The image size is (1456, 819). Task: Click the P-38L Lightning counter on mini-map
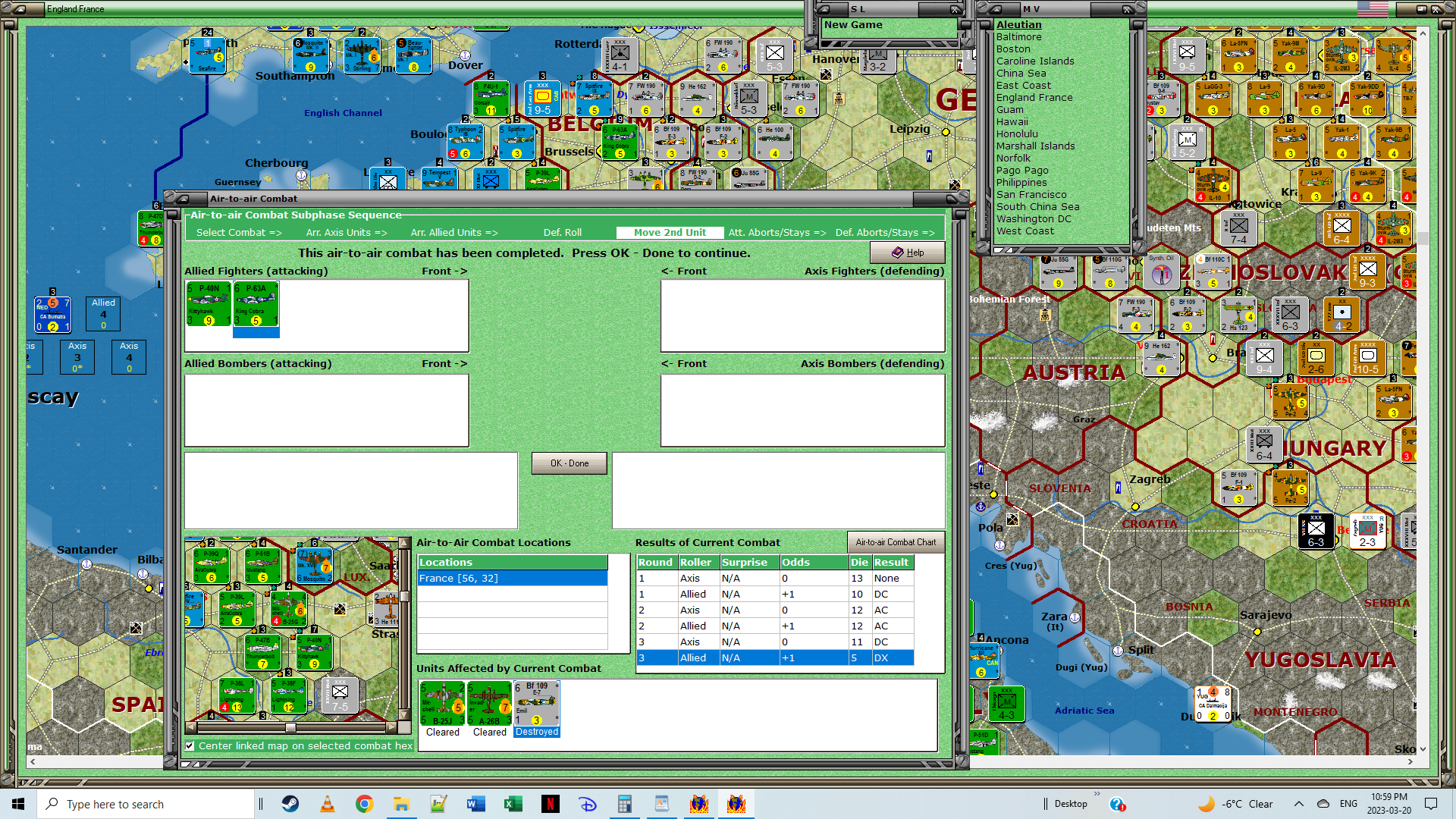pos(237,695)
